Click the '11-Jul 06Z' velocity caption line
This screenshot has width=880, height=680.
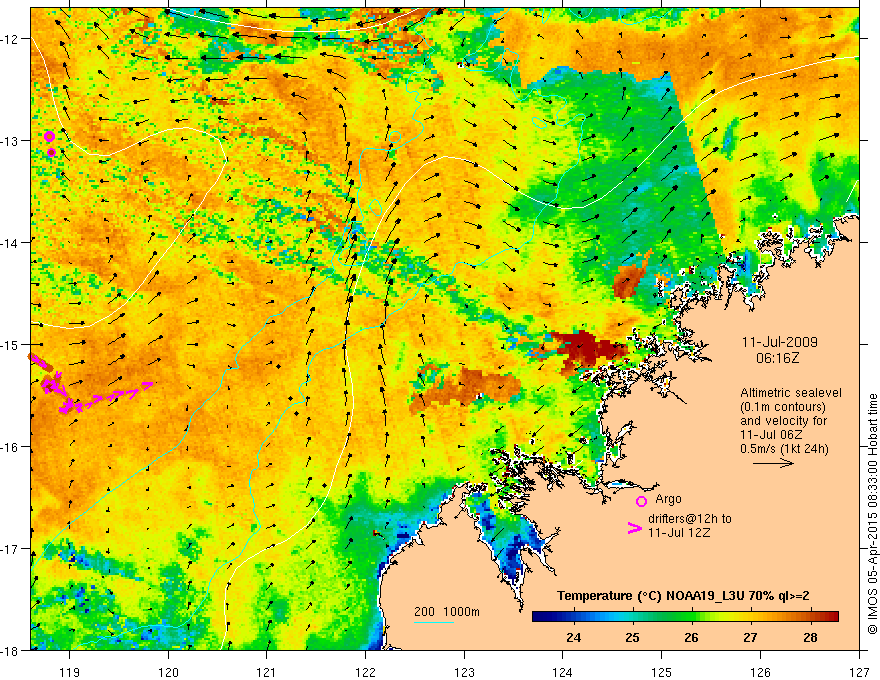771,434
